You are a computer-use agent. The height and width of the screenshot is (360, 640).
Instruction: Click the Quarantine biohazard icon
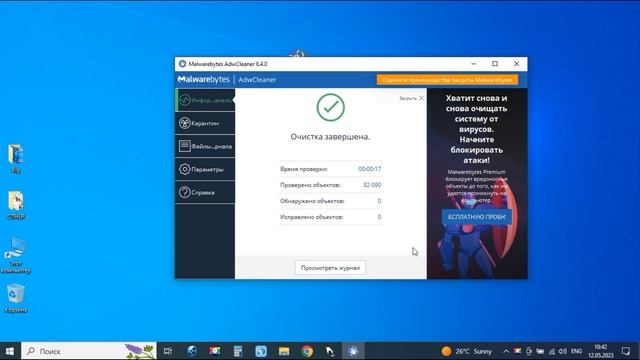pyautogui.click(x=184, y=123)
